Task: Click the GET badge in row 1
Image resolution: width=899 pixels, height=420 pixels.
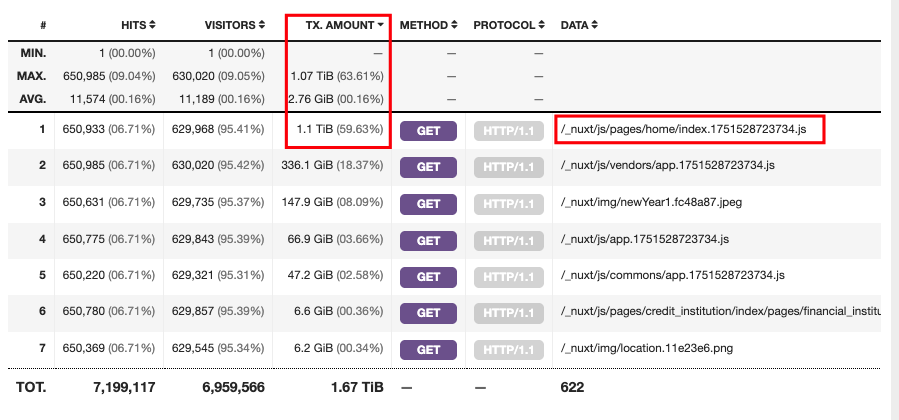Action: [428, 131]
